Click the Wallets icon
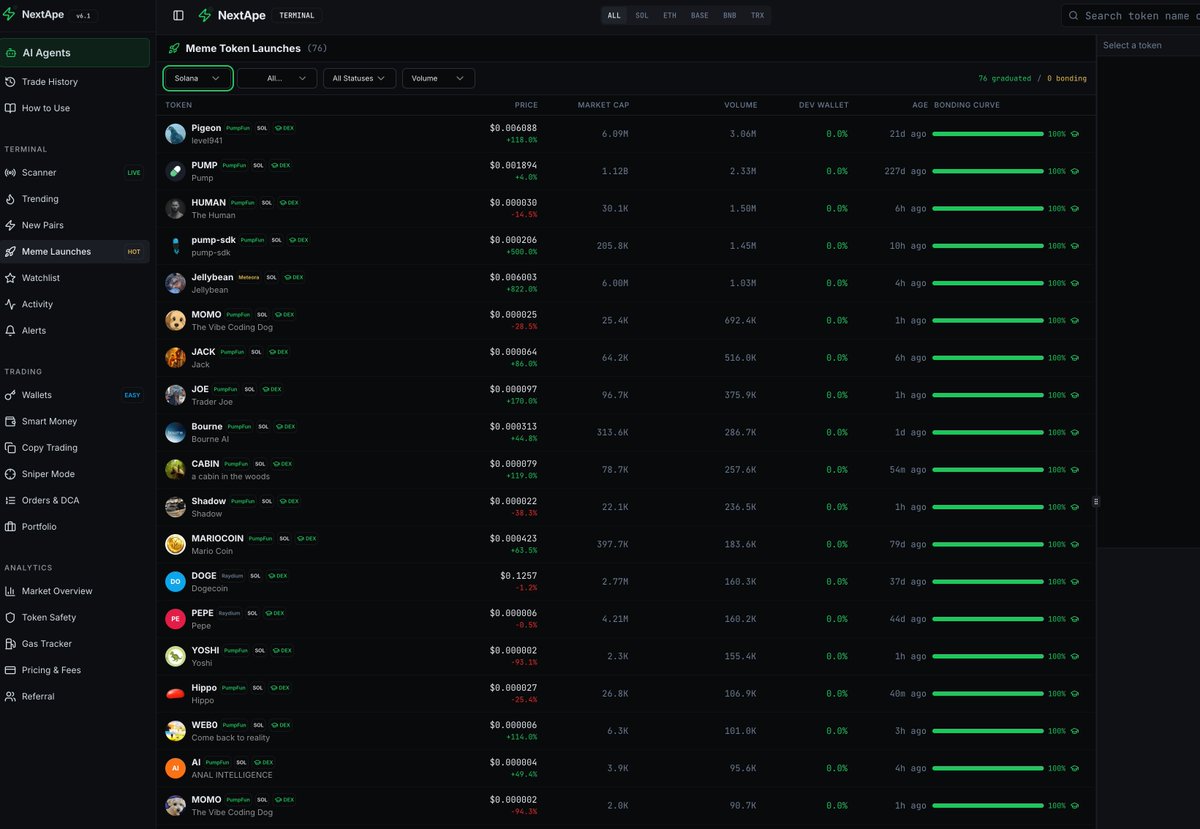Screen dimensions: 1200x829 click(x=11, y=395)
